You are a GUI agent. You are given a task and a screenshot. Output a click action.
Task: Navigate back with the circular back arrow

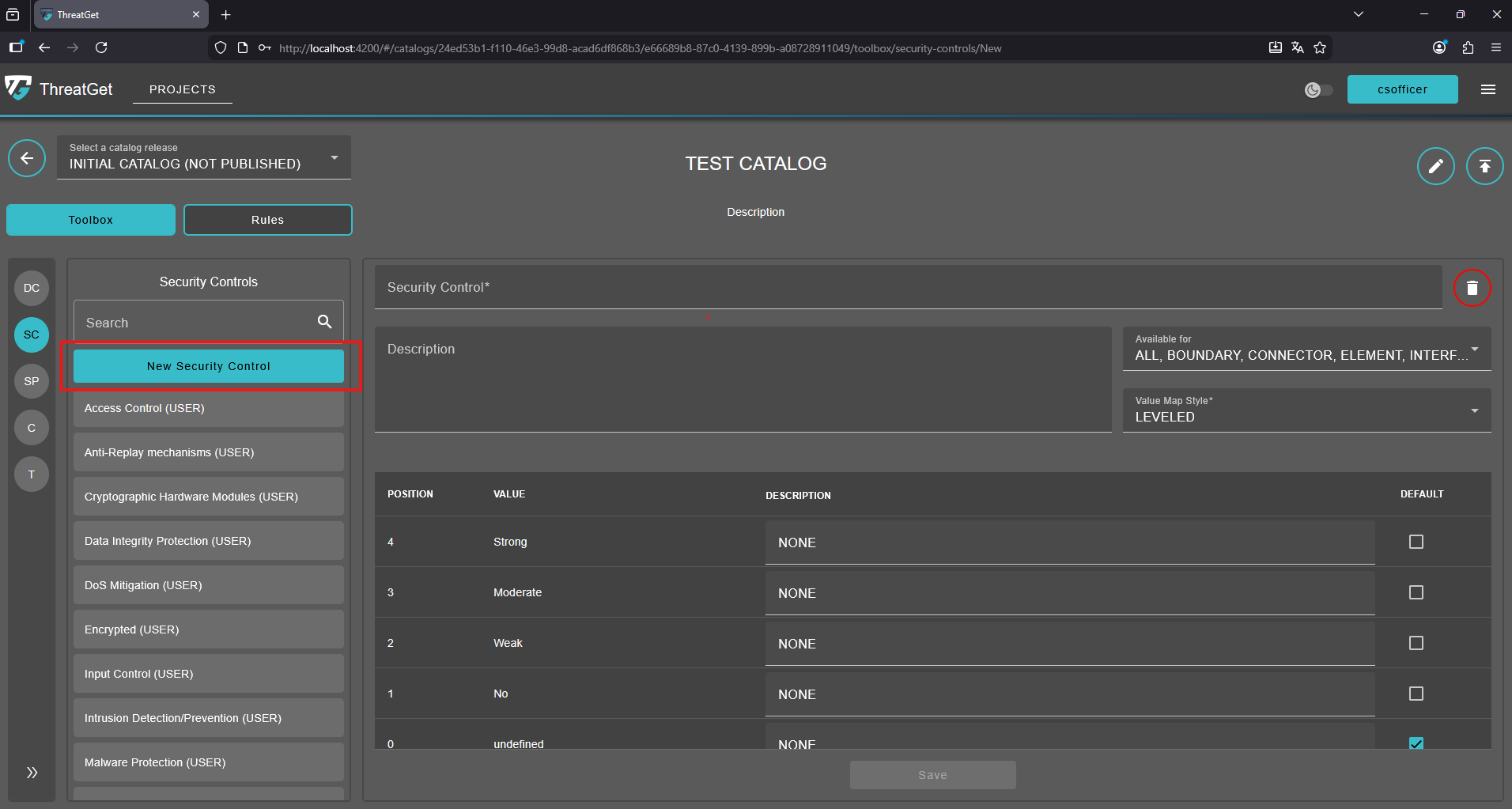click(26, 158)
